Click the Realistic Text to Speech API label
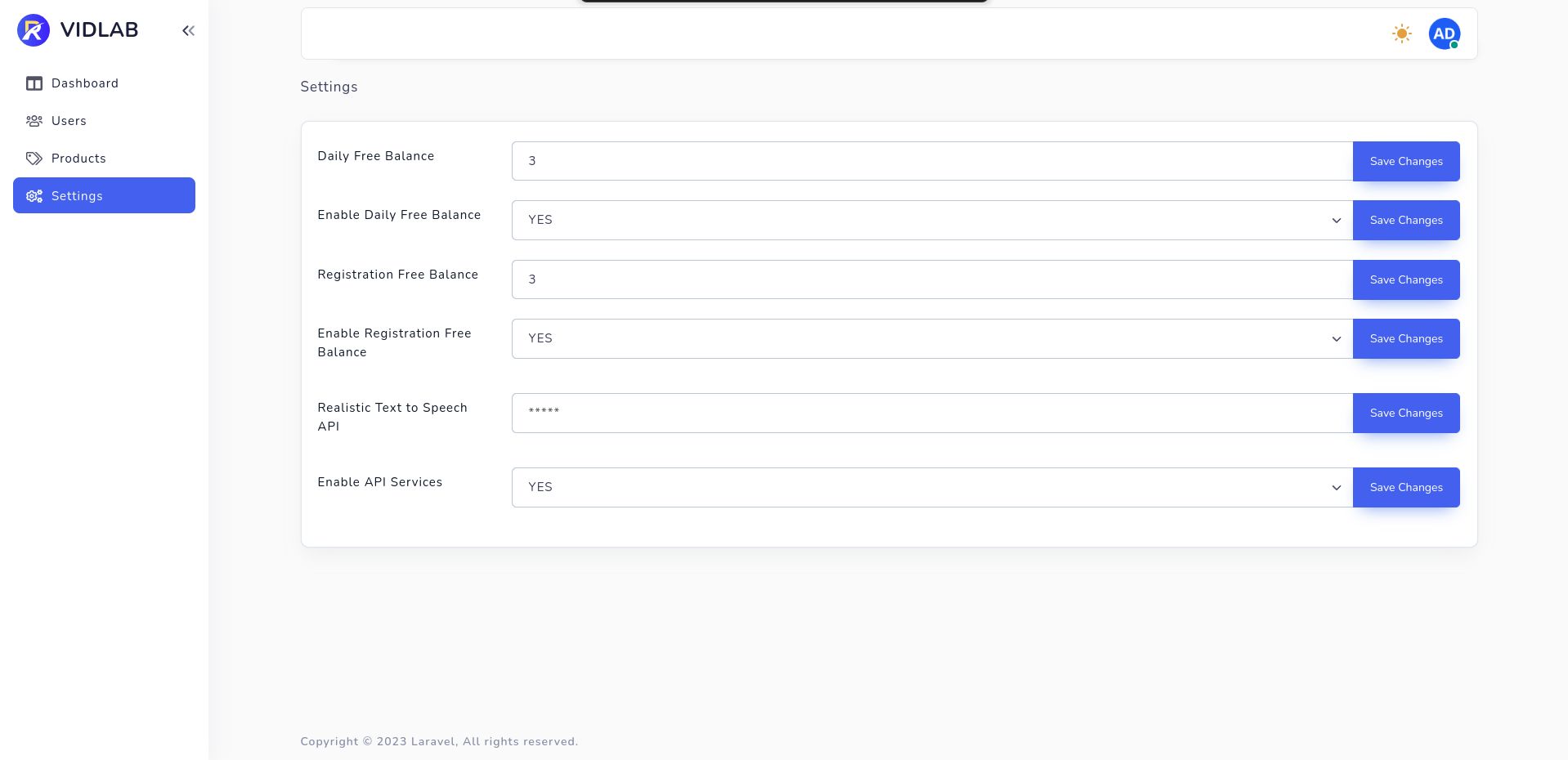 (x=392, y=417)
